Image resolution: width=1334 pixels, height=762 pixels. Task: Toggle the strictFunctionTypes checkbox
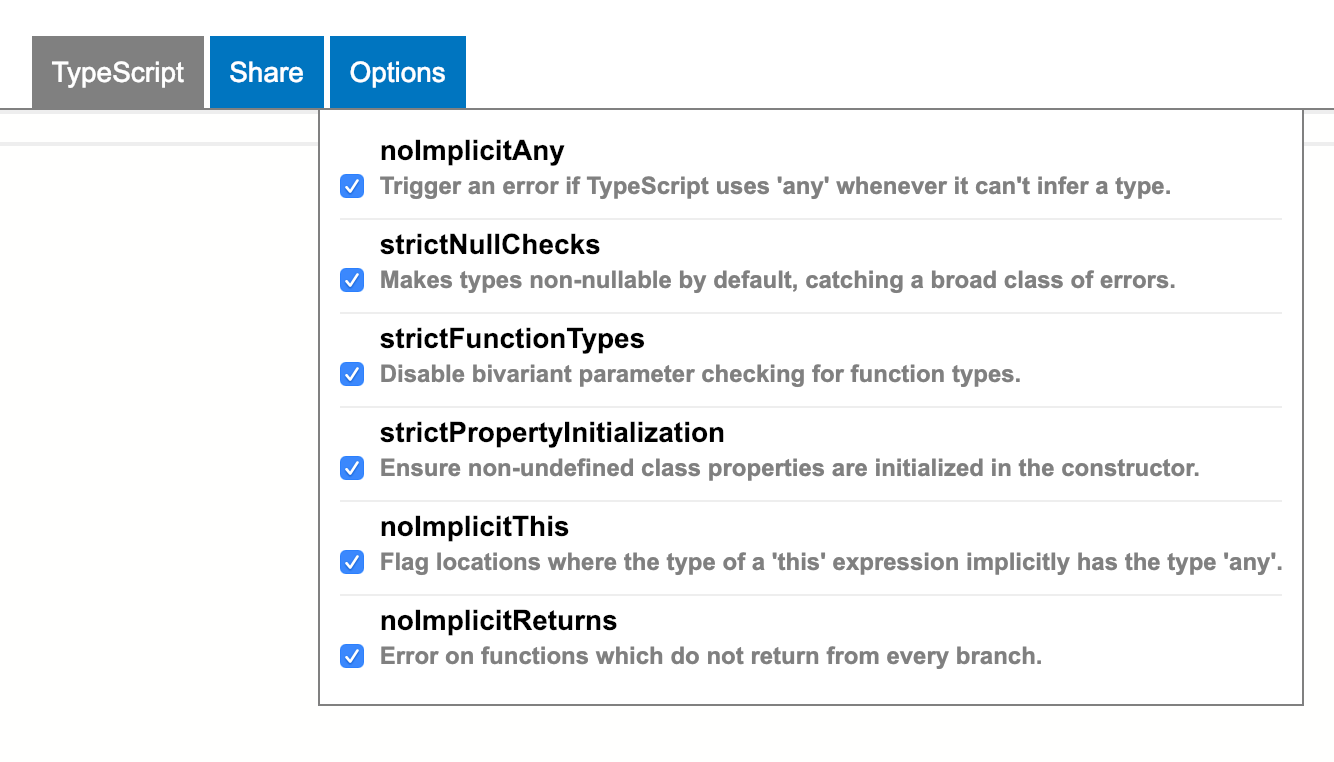pyautogui.click(x=352, y=374)
